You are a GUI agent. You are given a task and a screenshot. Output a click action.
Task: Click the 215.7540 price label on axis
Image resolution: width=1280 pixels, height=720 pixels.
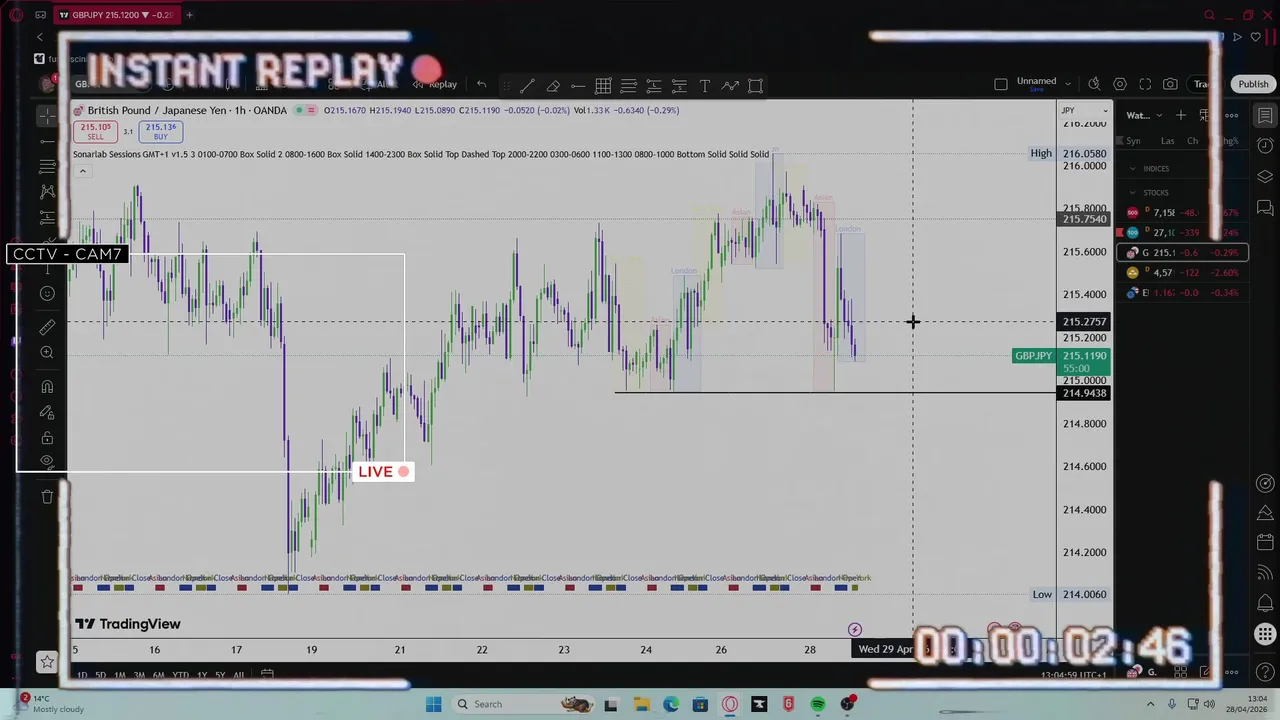click(x=1084, y=219)
